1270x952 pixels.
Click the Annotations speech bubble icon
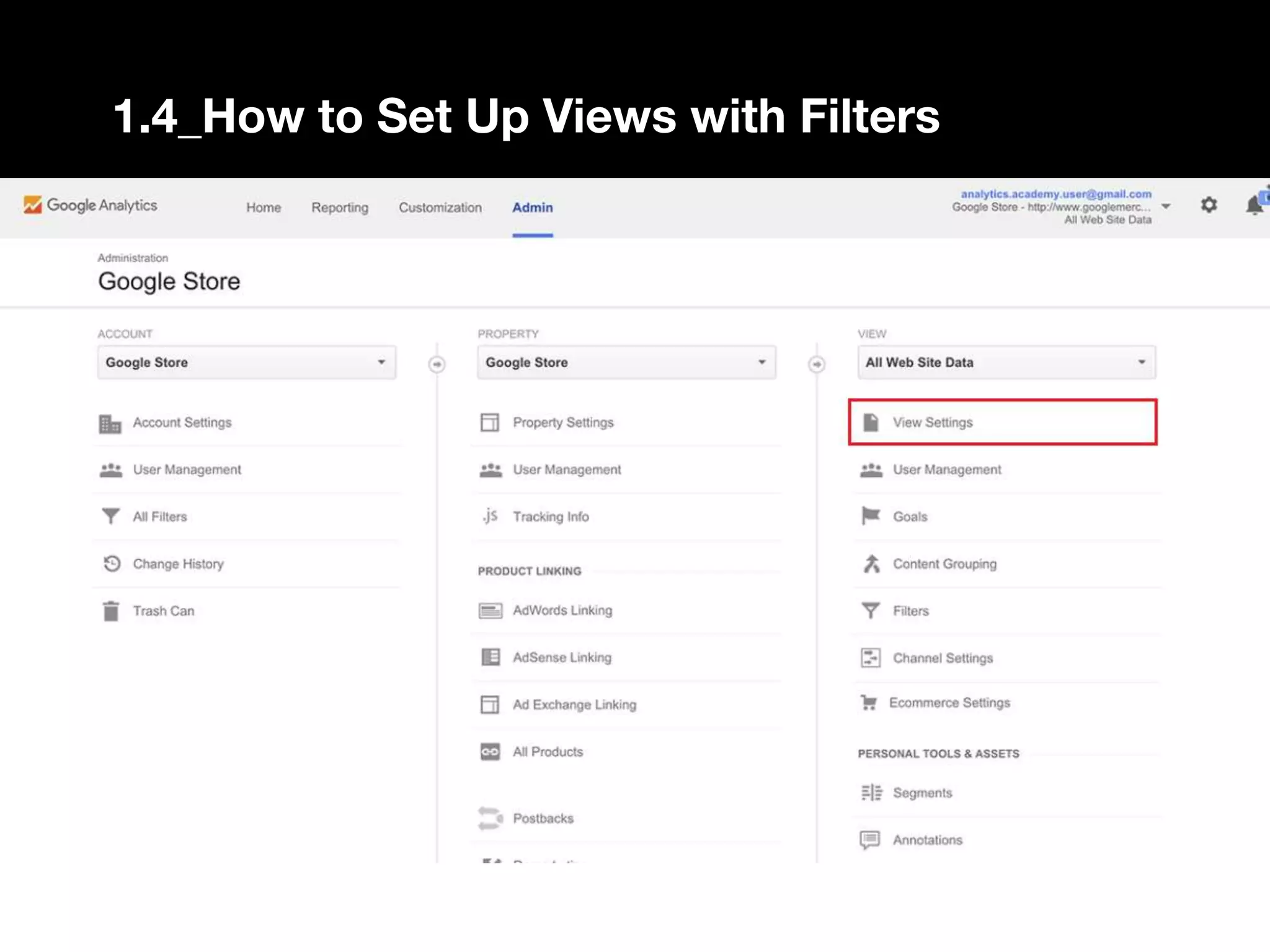tap(870, 840)
